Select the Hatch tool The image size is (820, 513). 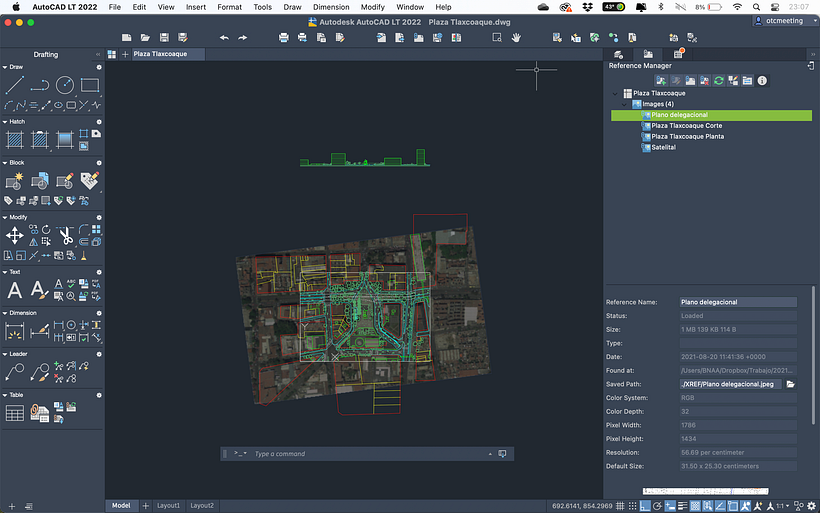[15, 140]
